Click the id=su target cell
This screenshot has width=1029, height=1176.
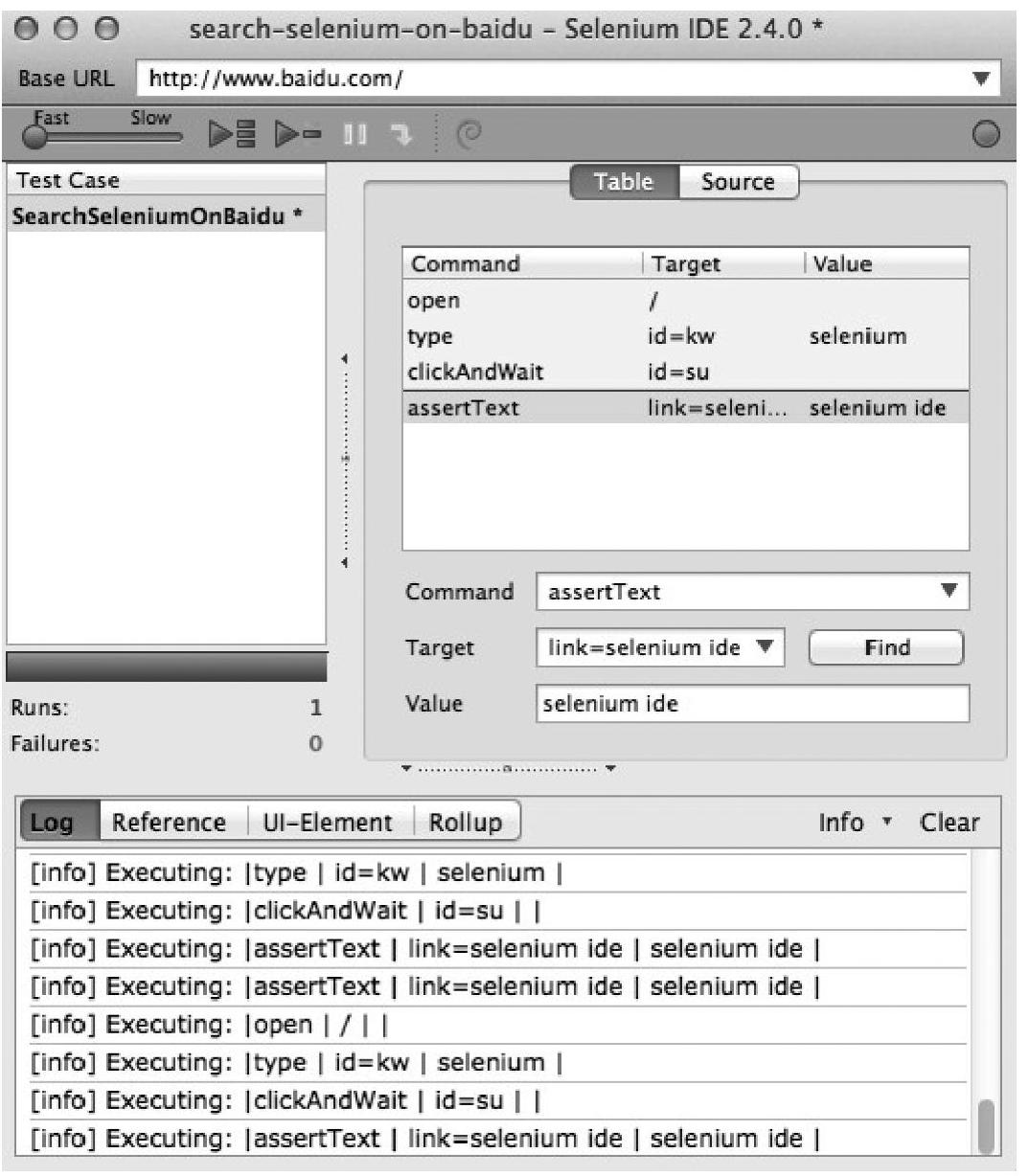coord(678,372)
